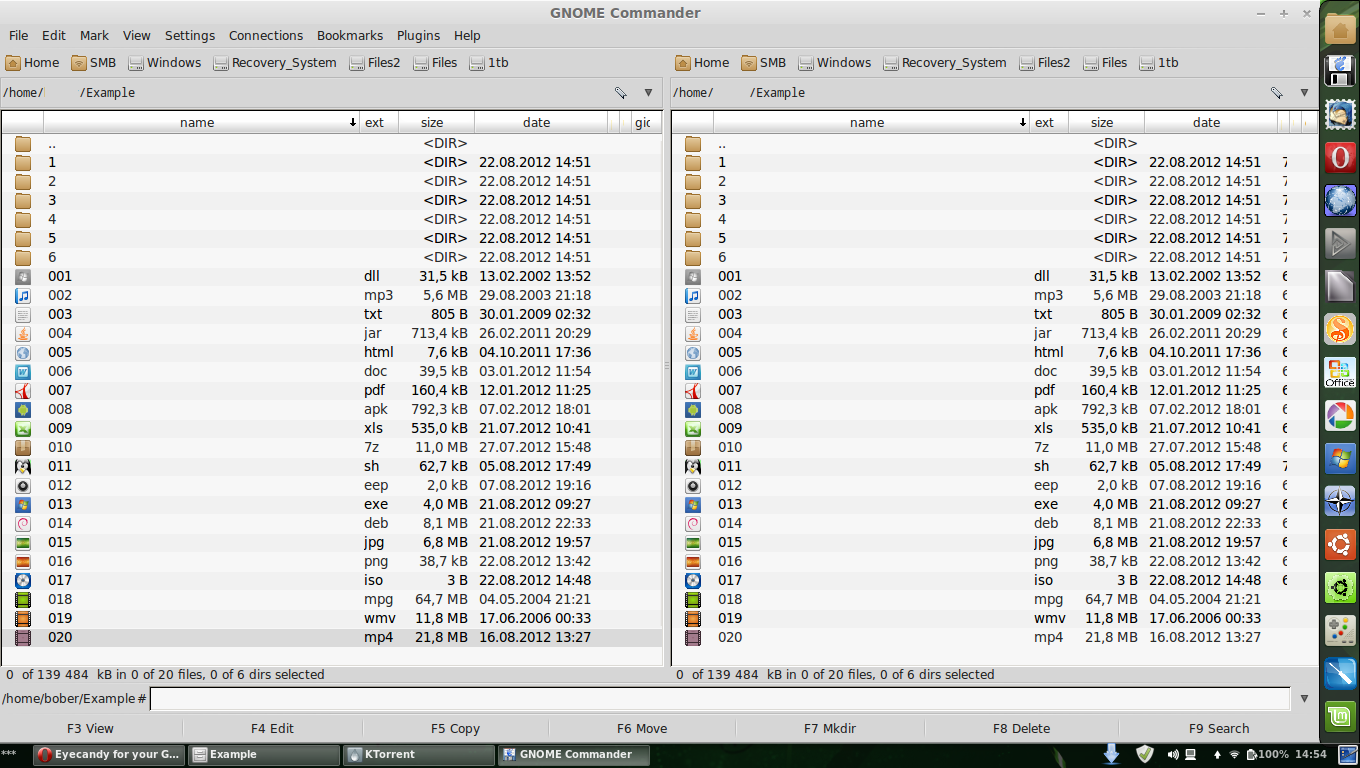Click the F6 Move button

click(642, 728)
